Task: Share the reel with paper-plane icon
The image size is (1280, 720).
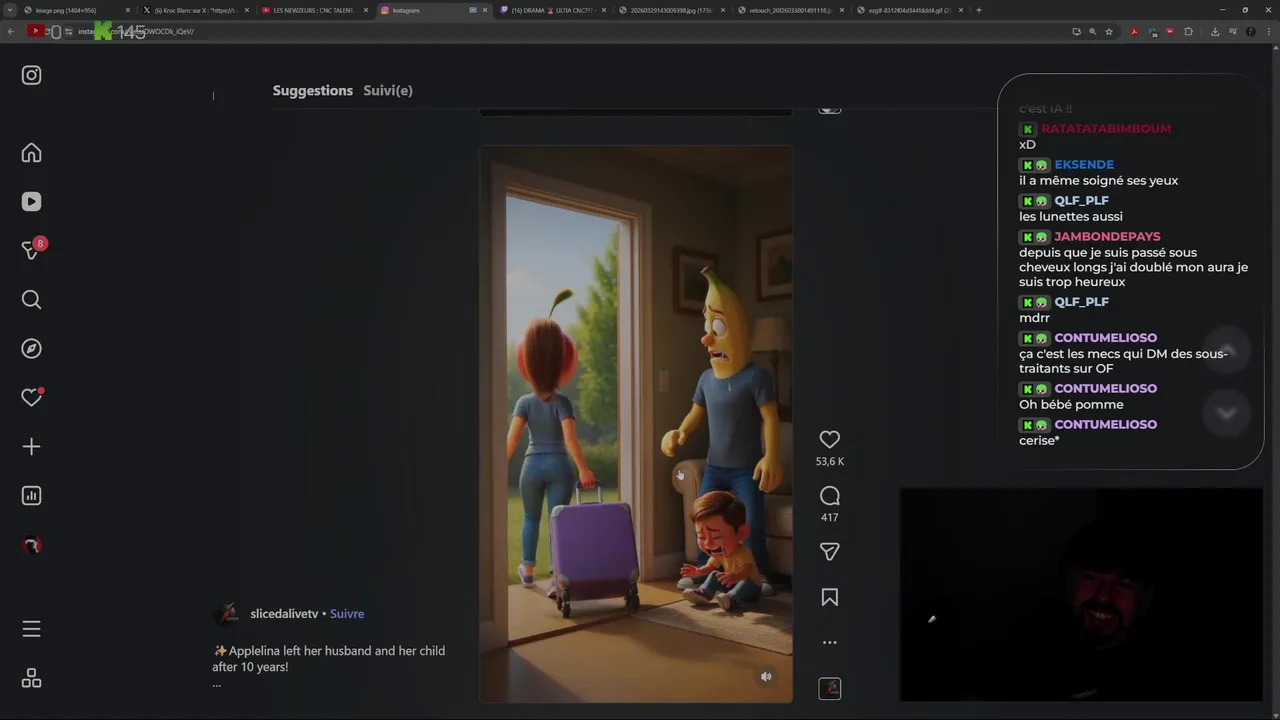Action: [829, 551]
